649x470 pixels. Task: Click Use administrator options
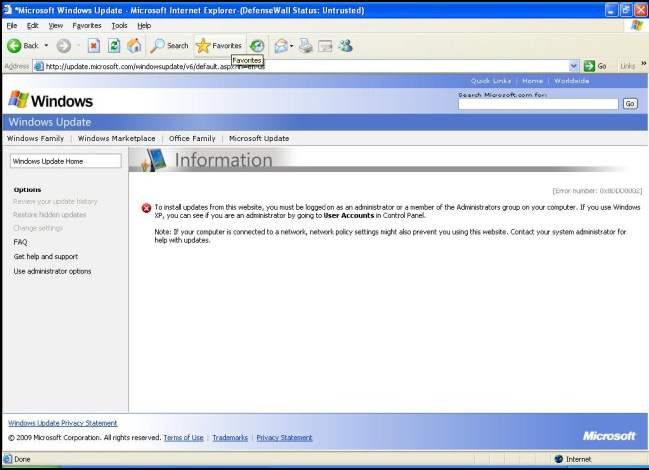[x=52, y=271]
